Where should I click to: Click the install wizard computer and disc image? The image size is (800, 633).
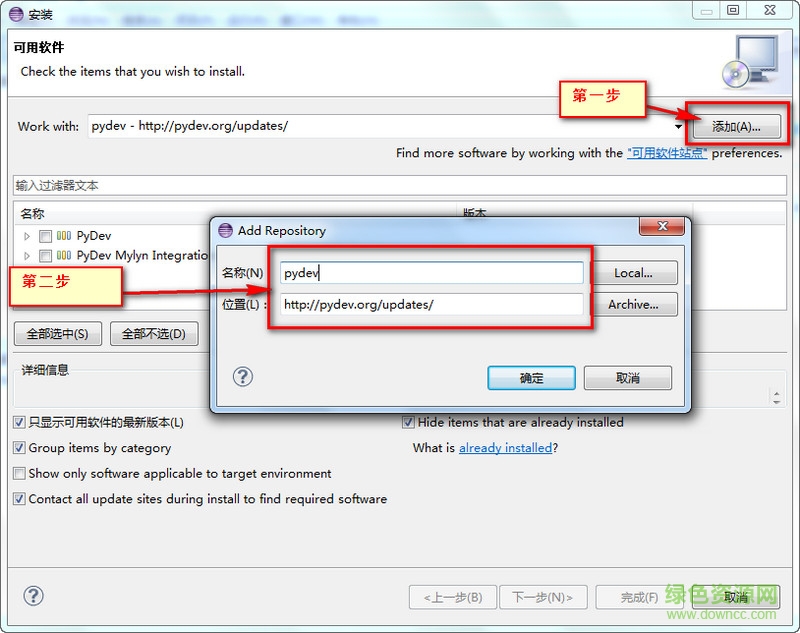point(750,62)
